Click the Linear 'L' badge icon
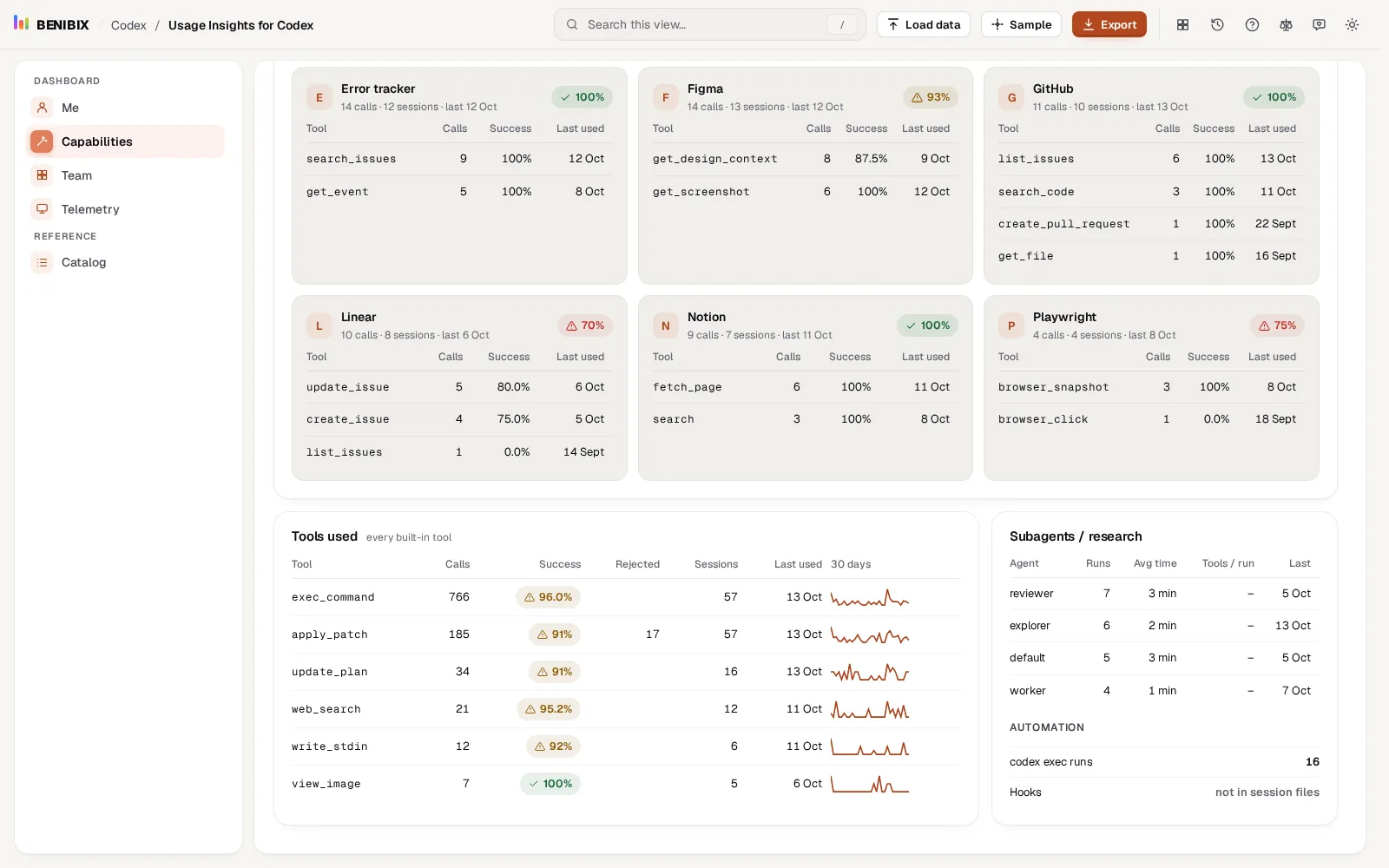The width and height of the screenshot is (1389, 868). 319,325
